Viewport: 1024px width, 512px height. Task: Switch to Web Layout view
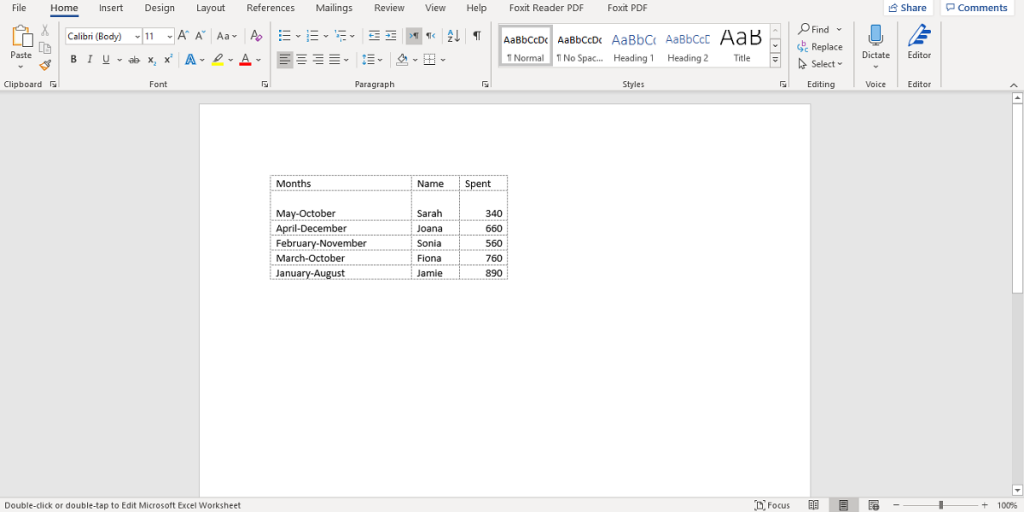(x=874, y=505)
